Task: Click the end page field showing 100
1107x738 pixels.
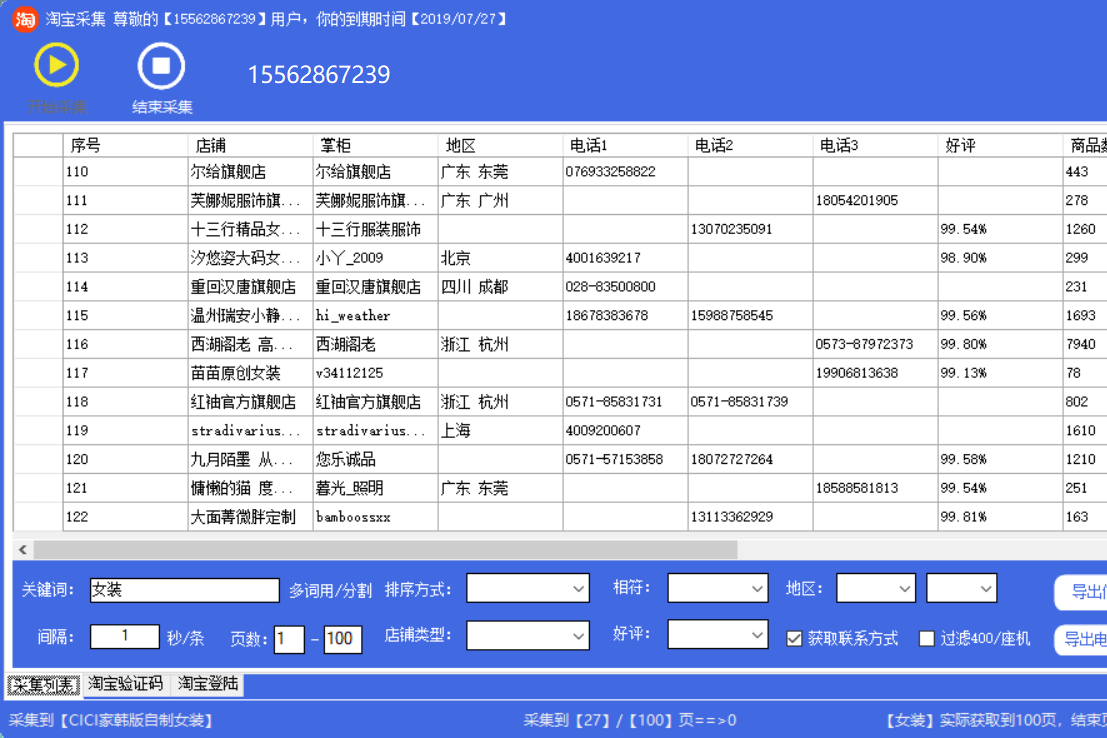Action: point(343,639)
